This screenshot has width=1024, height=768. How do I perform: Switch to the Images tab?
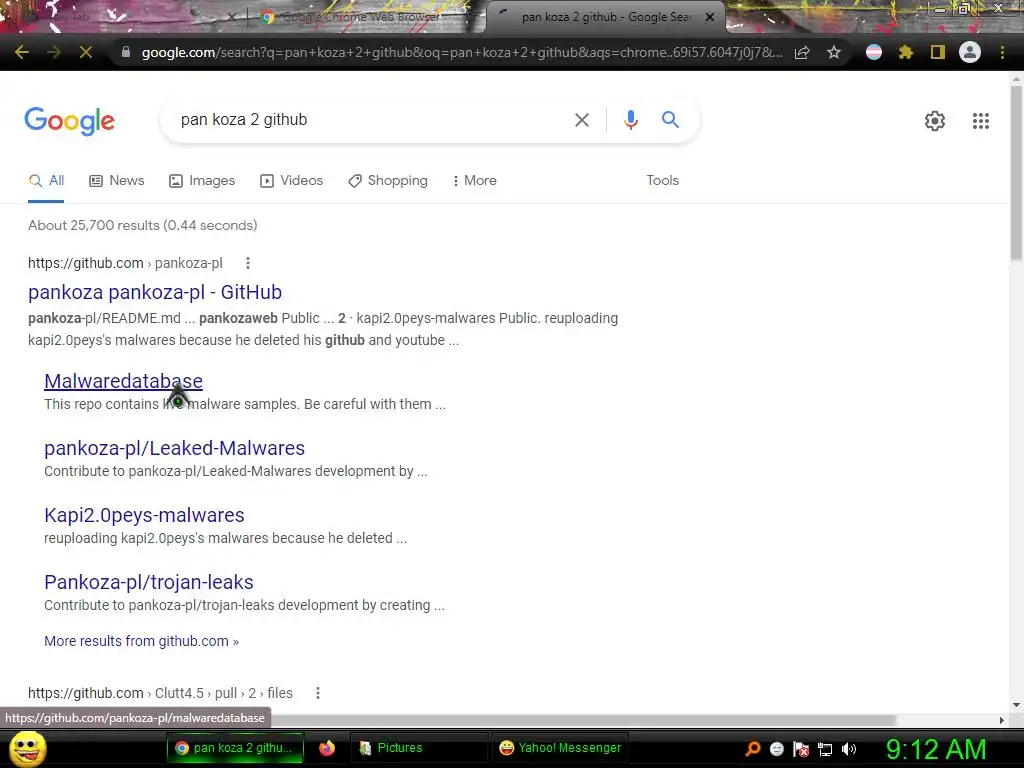(202, 180)
